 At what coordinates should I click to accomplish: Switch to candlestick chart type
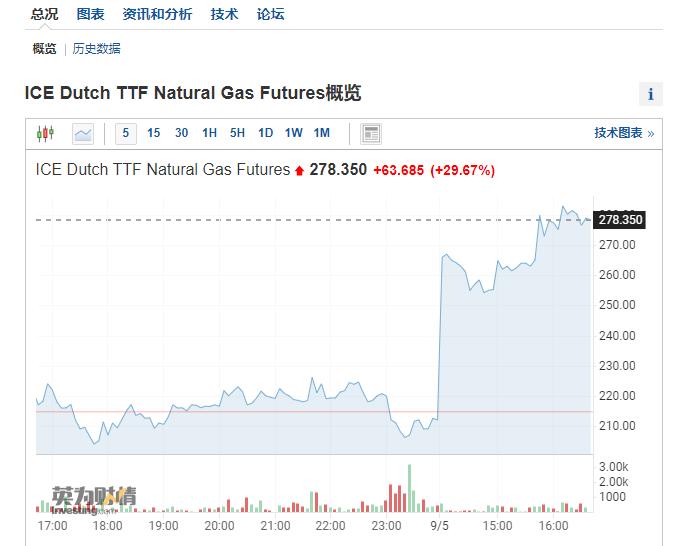45,133
